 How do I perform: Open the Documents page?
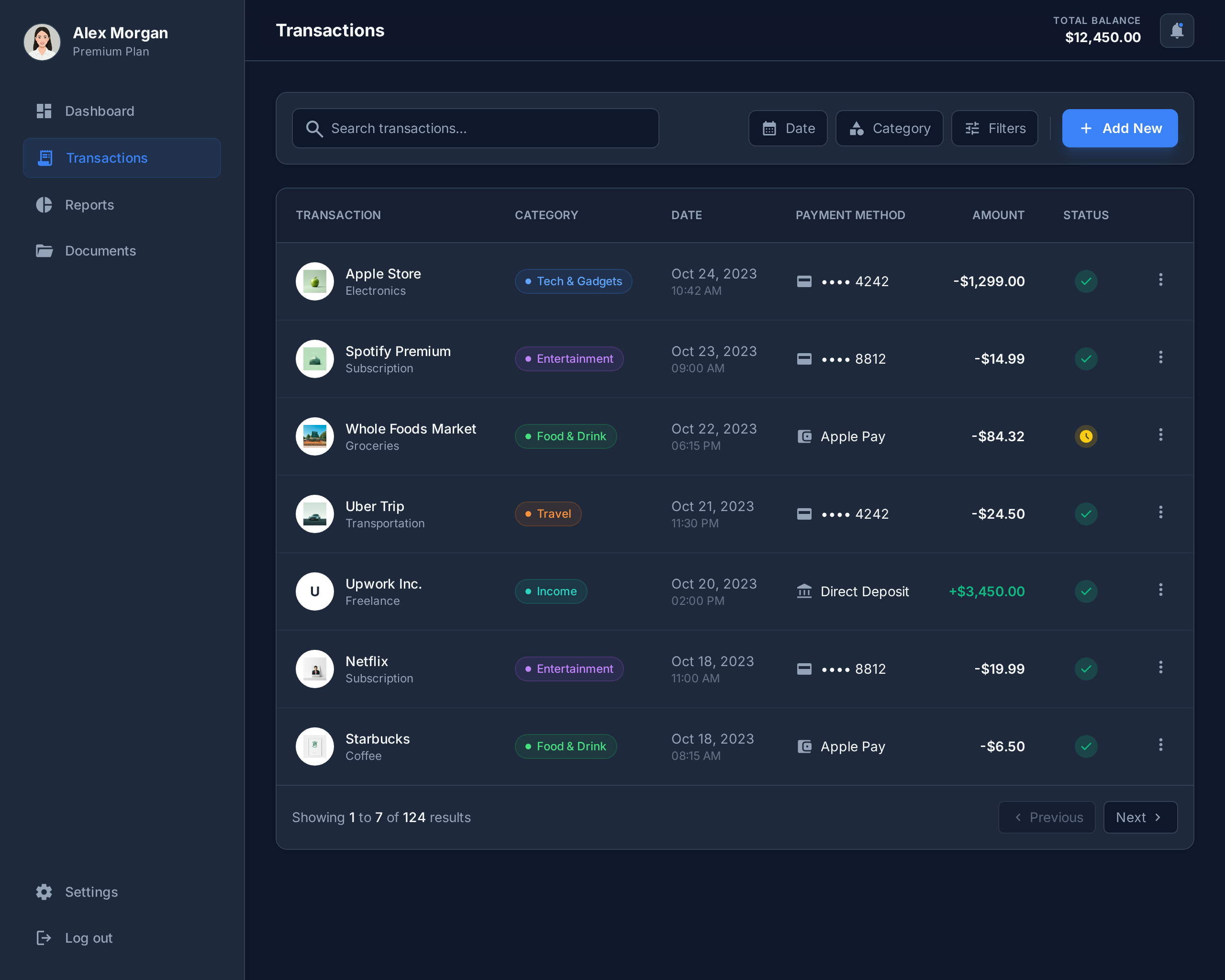pos(100,251)
